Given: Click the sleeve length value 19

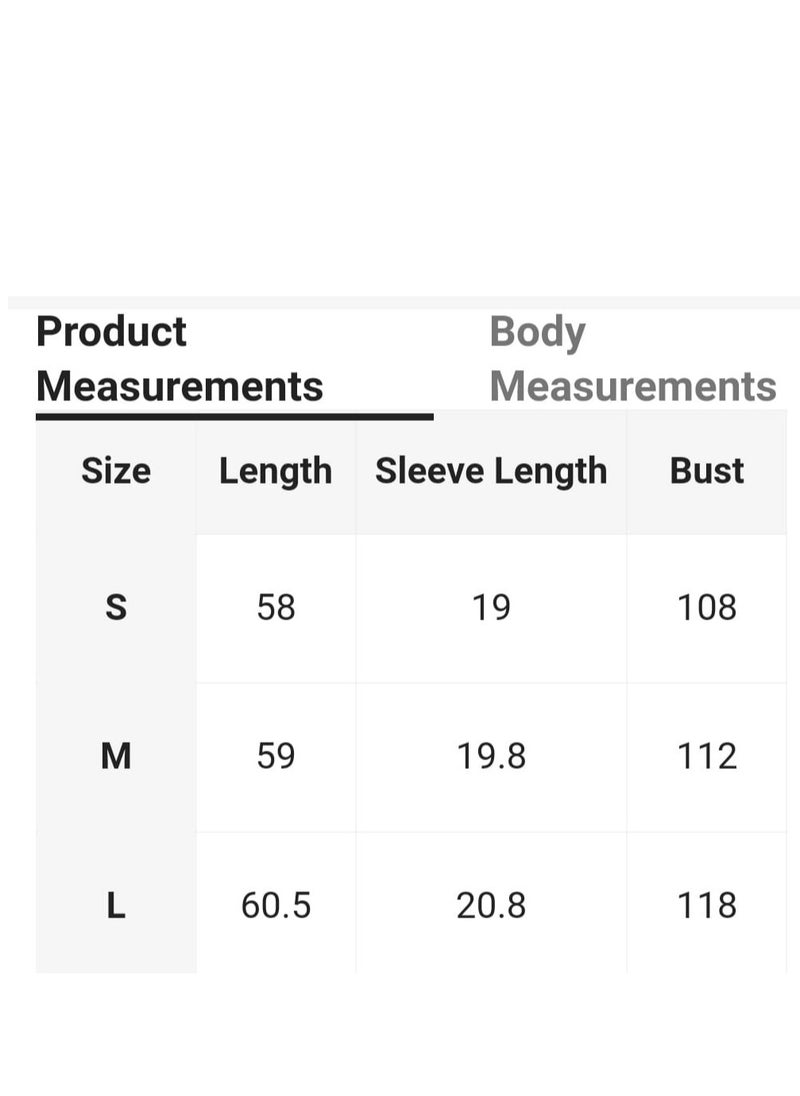Looking at the screenshot, I should [491, 607].
